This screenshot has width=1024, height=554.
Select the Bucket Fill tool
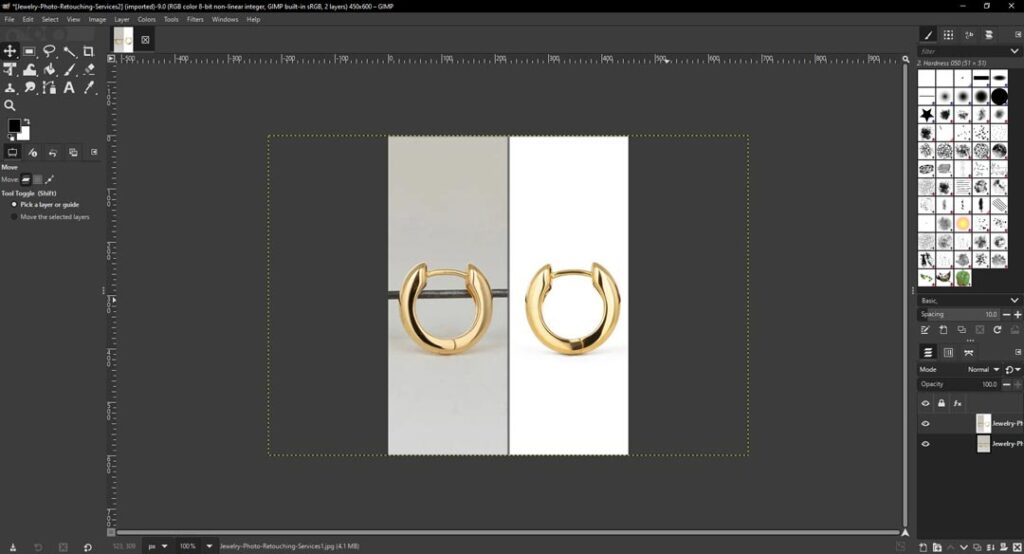pyautogui.click(x=49, y=70)
